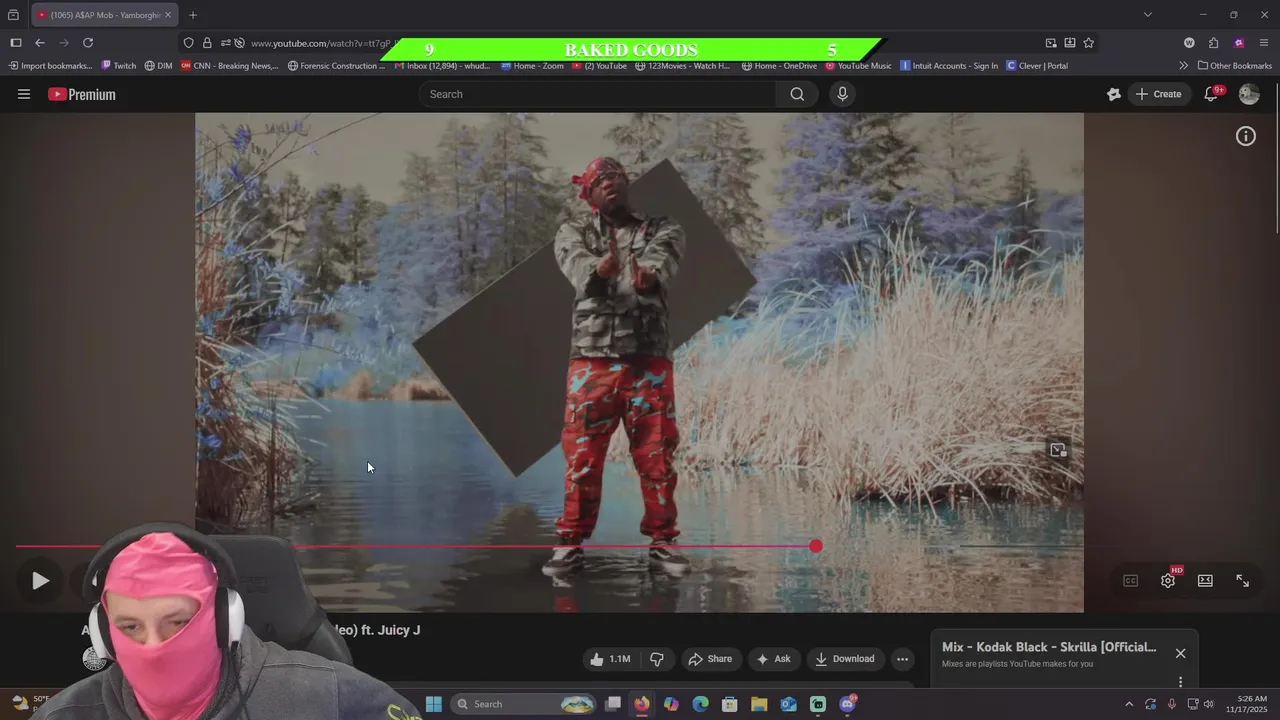1280x720 pixels.
Task: View site security lock info
Action: pyautogui.click(x=207, y=43)
